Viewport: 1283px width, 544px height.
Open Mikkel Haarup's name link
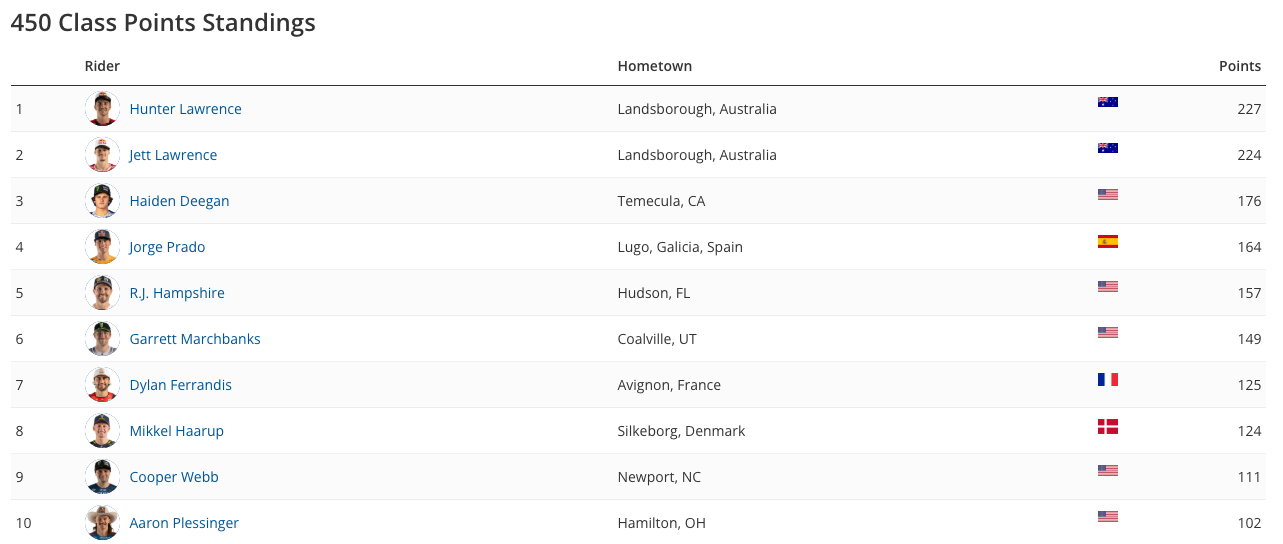[x=176, y=431]
